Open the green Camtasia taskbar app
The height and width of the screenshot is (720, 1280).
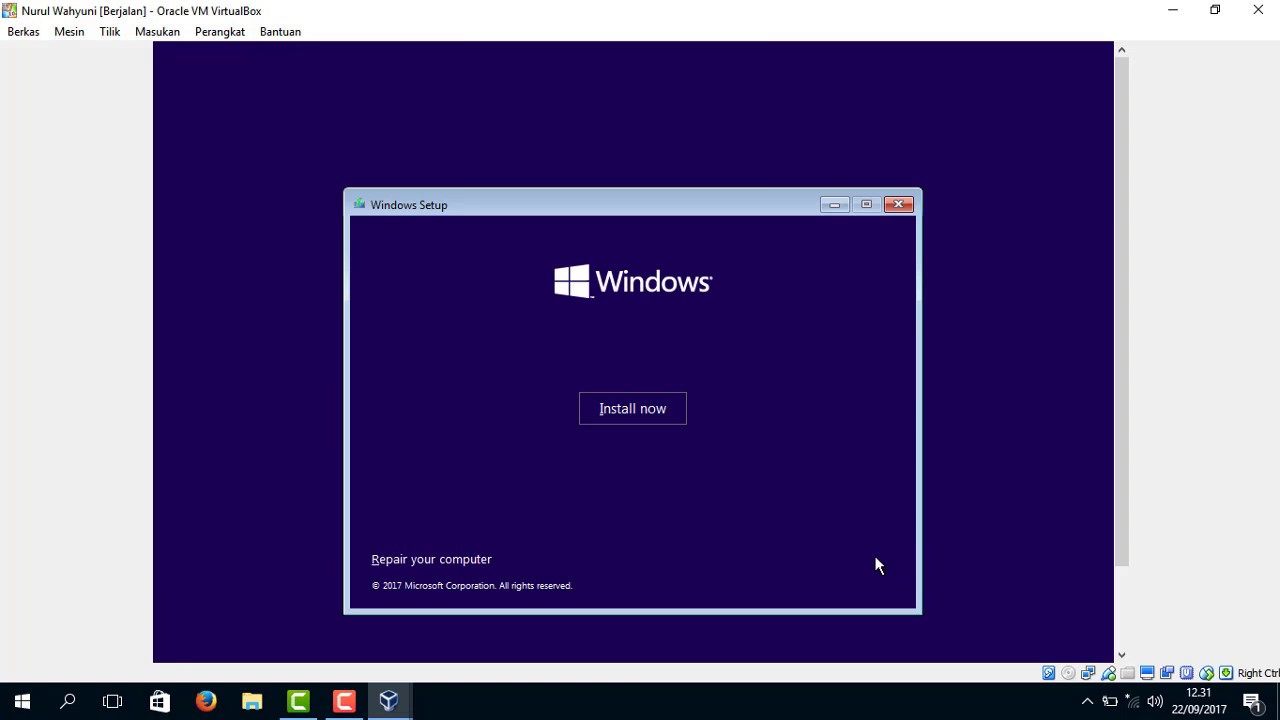[298, 701]
